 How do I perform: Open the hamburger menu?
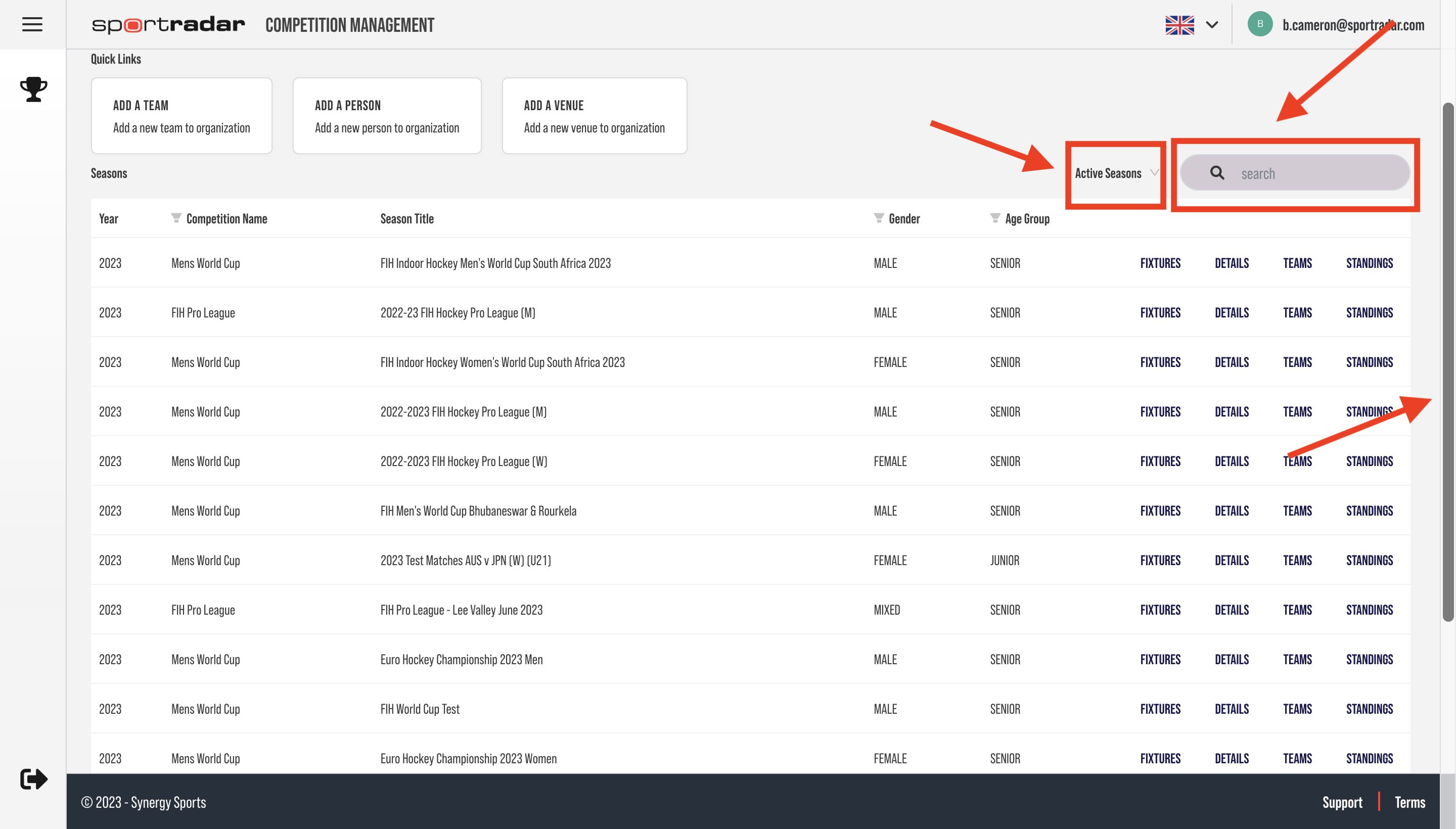[32, 24]
